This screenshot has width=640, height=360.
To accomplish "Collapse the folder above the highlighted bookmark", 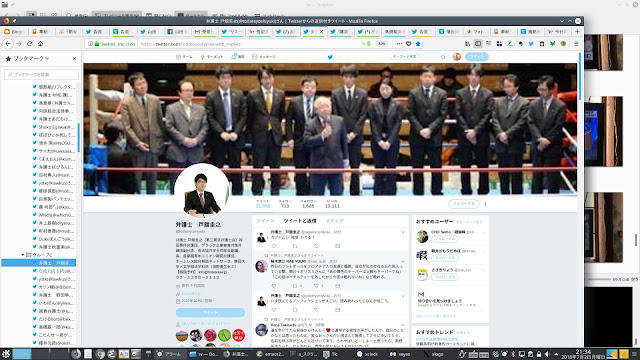I will [23, 255].
